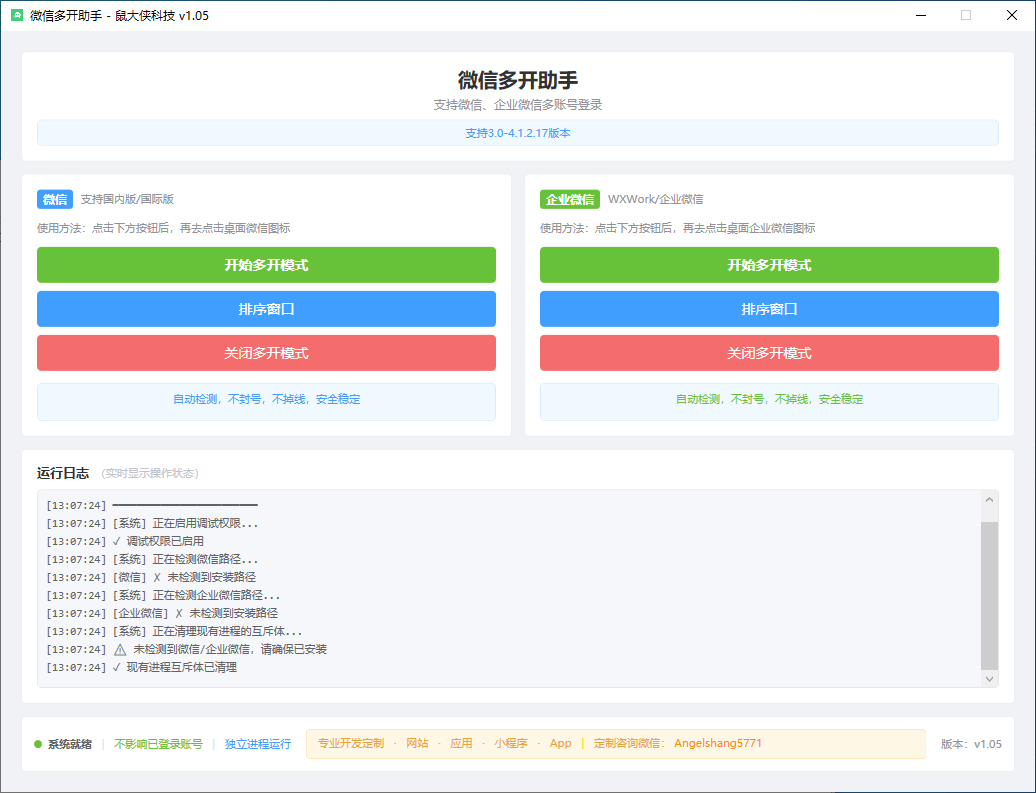Click the green 企业微信 badge label
This screenshot has width=1036, height=793.
coord(570,199)
